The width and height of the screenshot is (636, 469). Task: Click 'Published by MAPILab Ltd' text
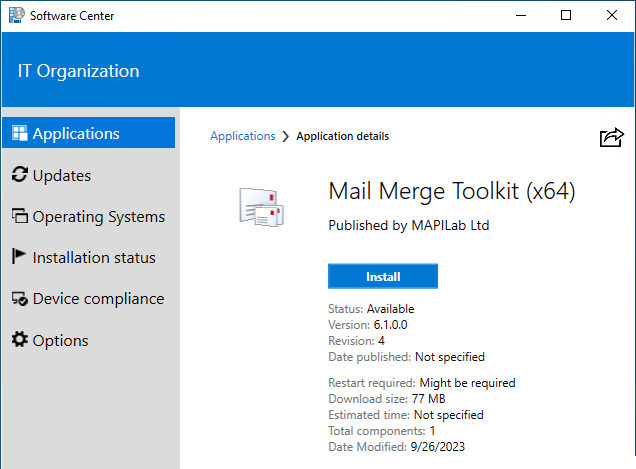coord(408,225)
